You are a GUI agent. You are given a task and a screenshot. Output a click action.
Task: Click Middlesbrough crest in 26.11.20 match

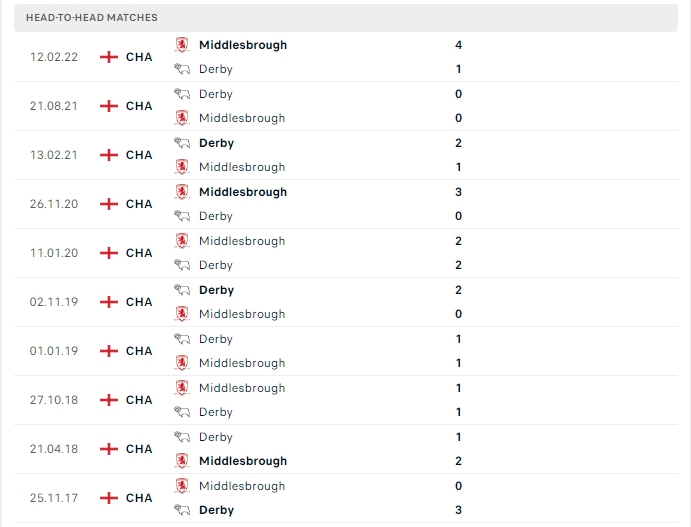[x=182, y=192]
